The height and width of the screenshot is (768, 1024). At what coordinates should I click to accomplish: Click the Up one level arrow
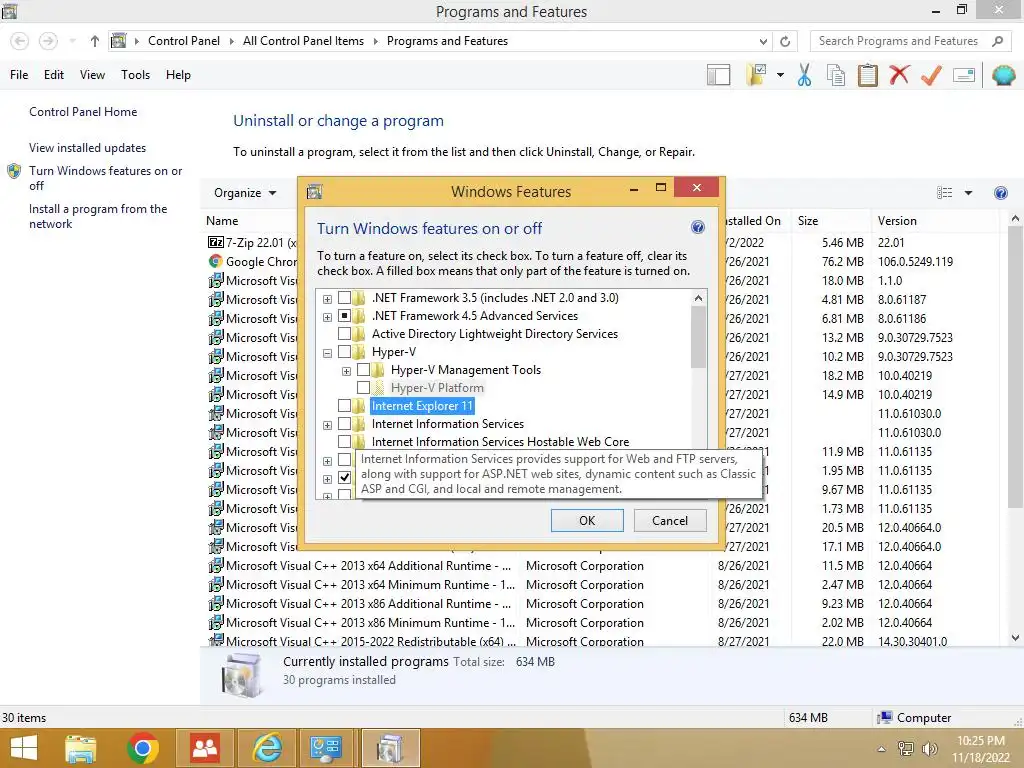click(x=95, y=41)
